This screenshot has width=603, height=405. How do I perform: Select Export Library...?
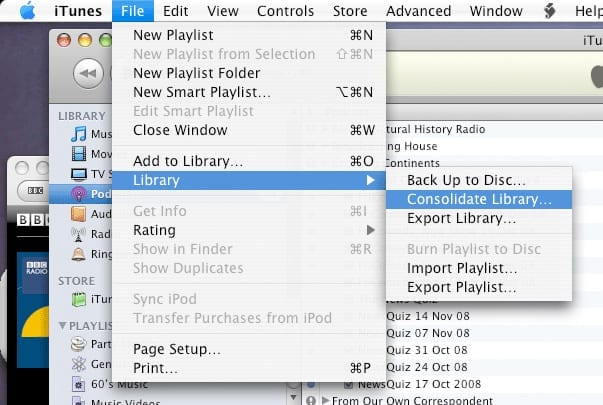[479, 218]
